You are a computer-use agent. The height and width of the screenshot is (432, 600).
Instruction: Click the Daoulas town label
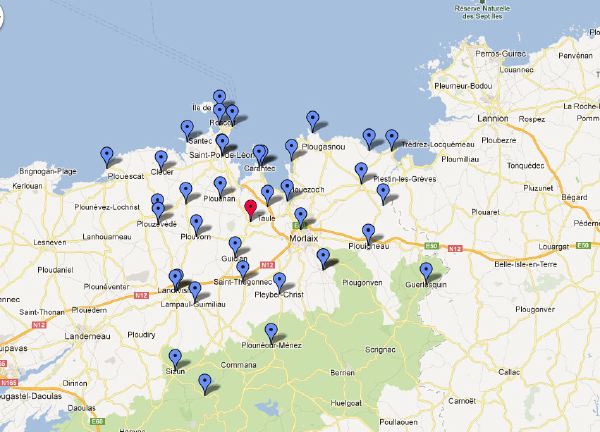click(x=81, y=408)
